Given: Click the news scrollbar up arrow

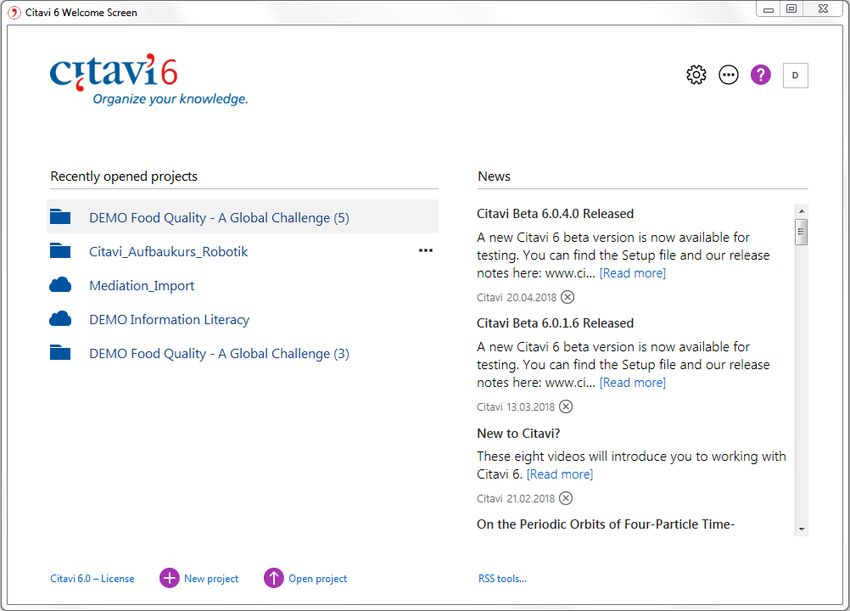Looking at the screenshot, I should (801, 211).
